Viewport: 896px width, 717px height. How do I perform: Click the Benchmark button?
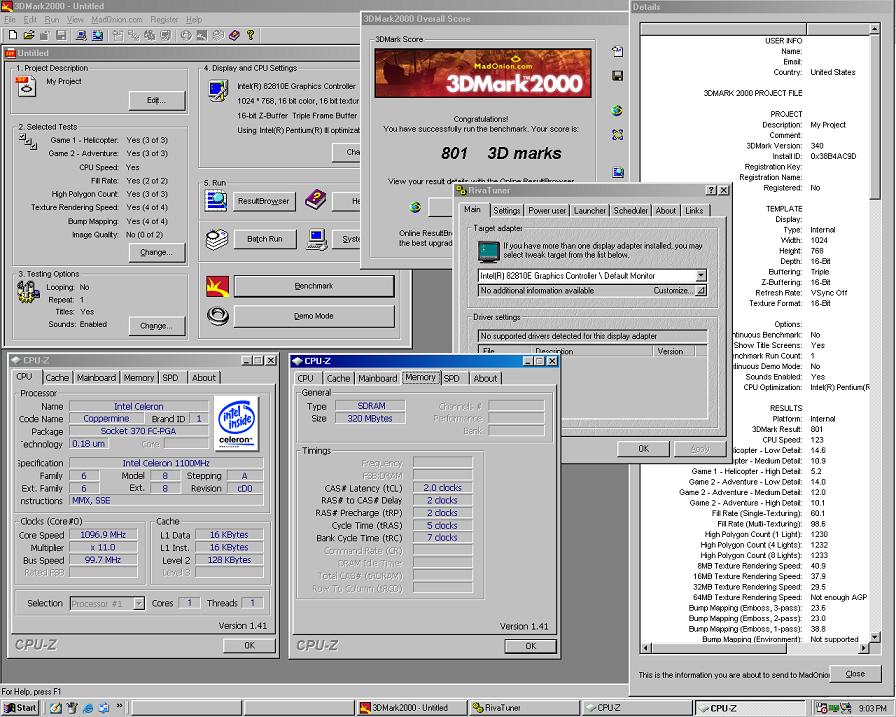tap(314, 286)
